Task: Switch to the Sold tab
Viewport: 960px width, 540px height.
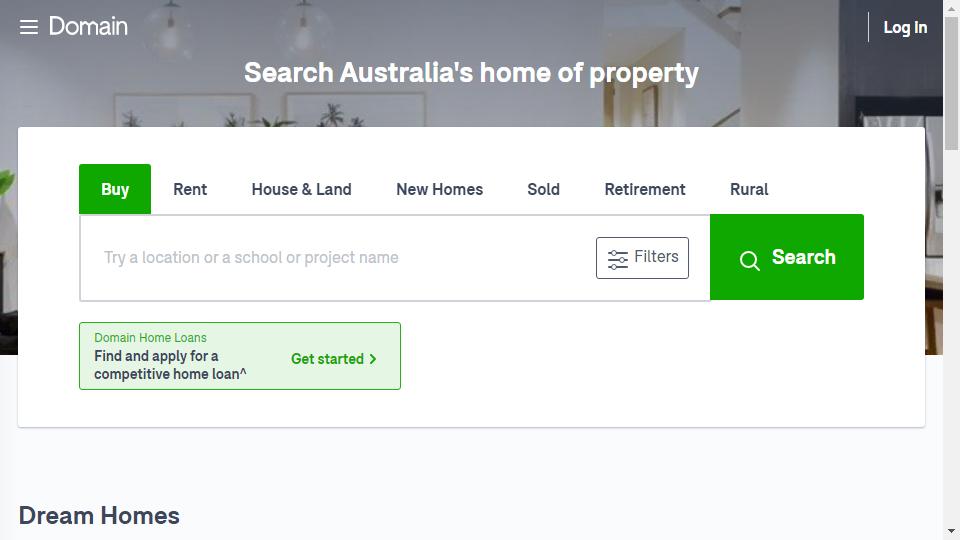Action: [544, 189]
